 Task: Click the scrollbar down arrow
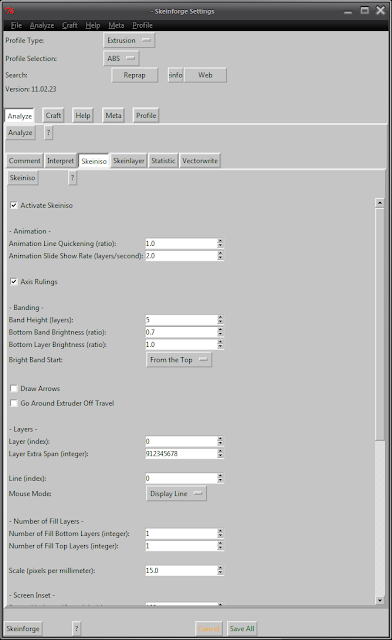[380, 600]
